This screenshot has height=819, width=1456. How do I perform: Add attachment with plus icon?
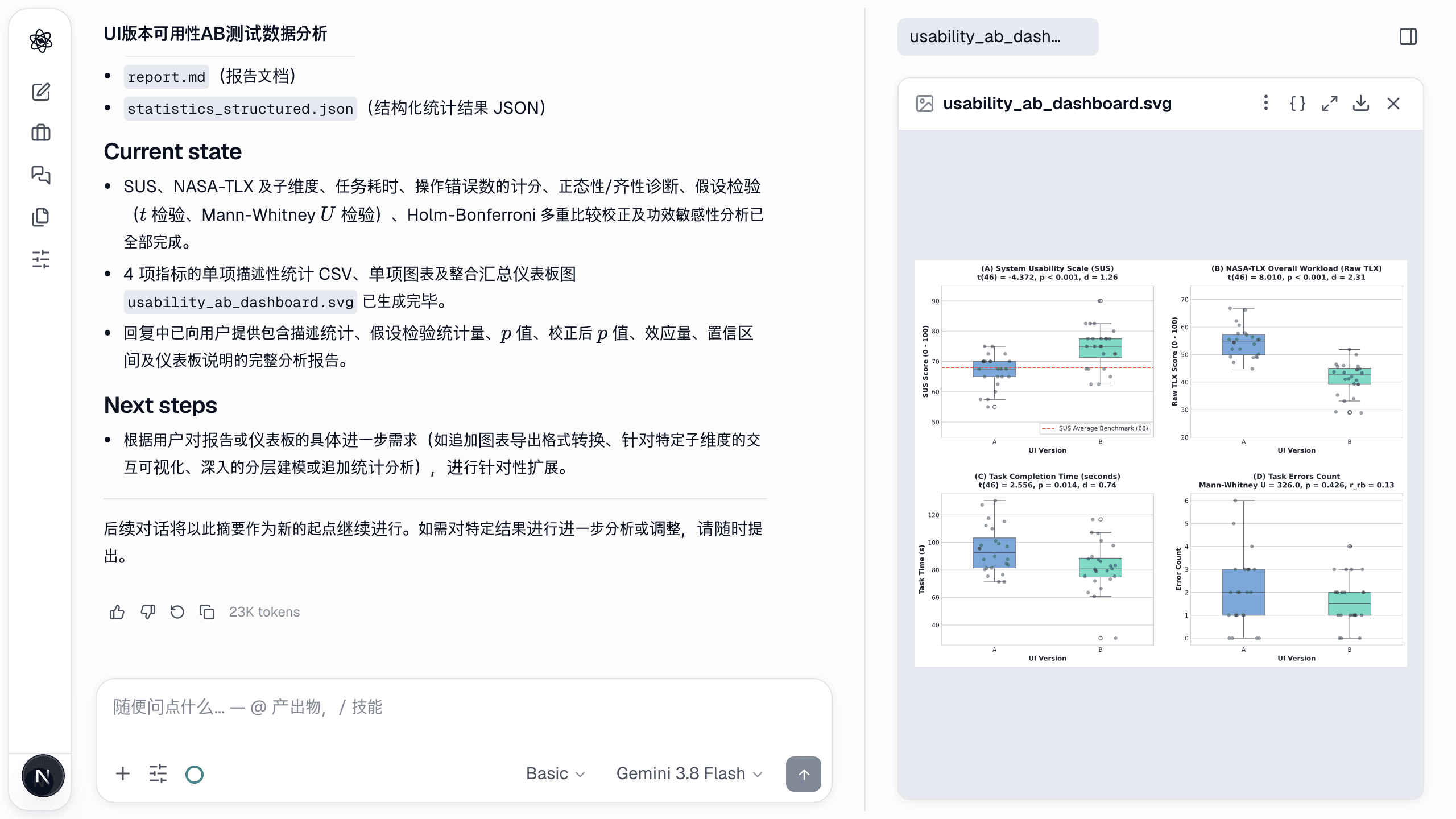click(123, 773)
